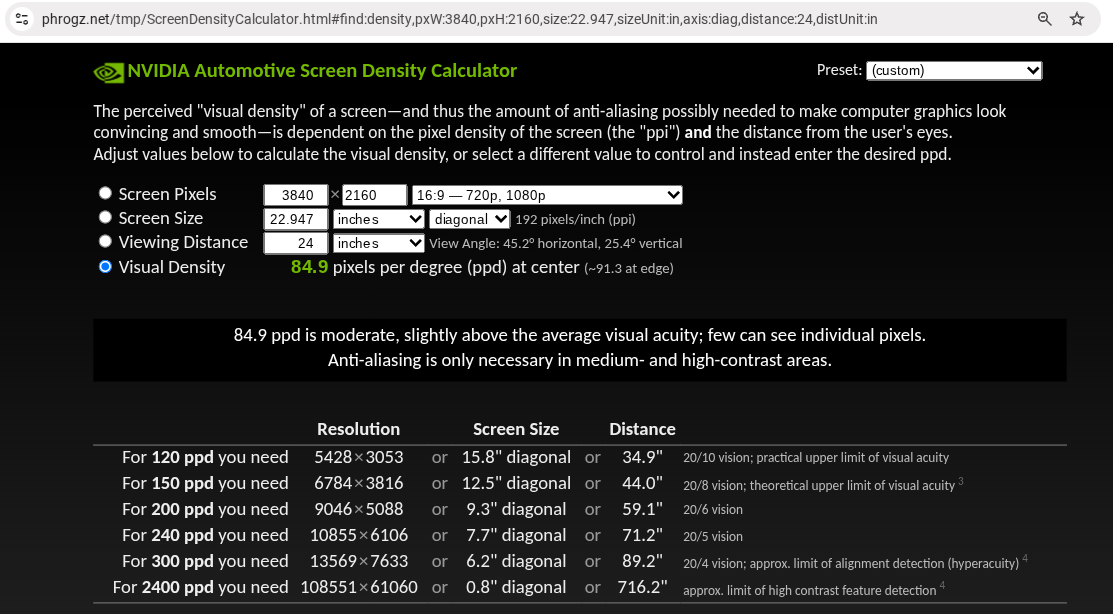Click the 10855×6106 resolution cell
1113x614 pixels.
click(x=358, y=535)
